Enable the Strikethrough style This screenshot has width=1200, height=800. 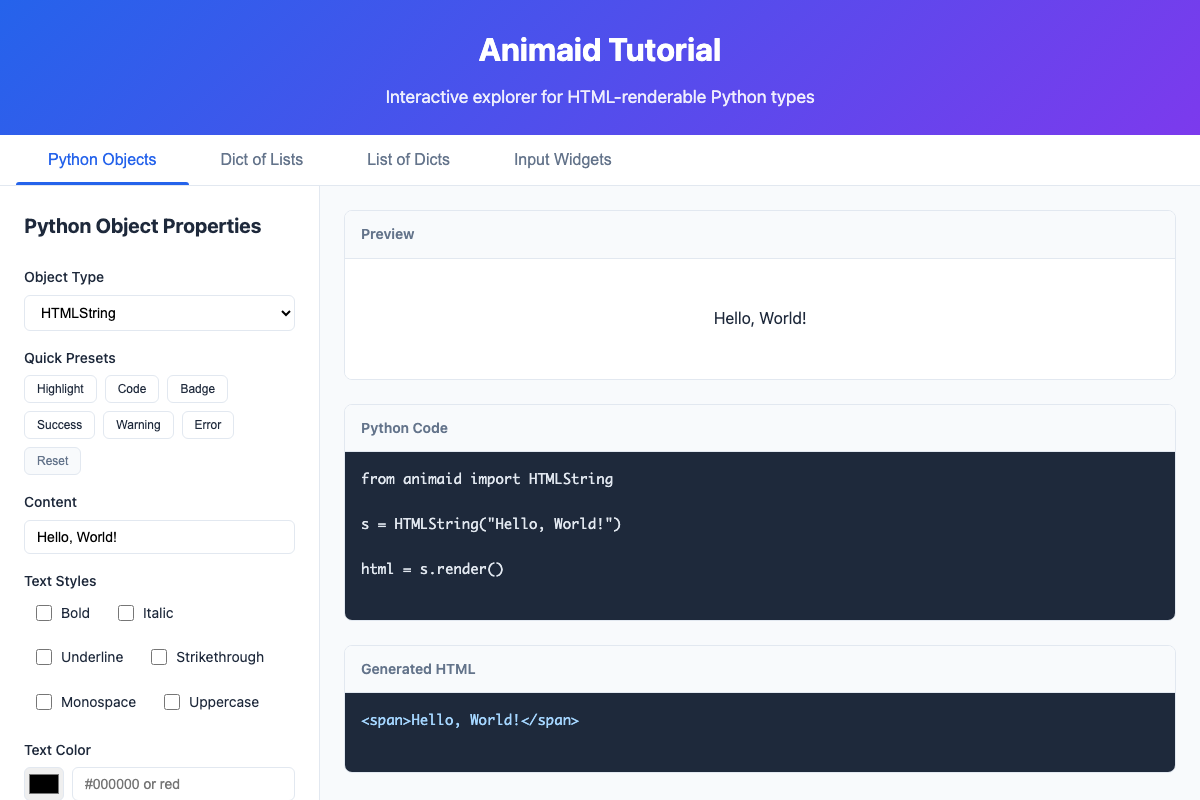[x=158, y=657]
